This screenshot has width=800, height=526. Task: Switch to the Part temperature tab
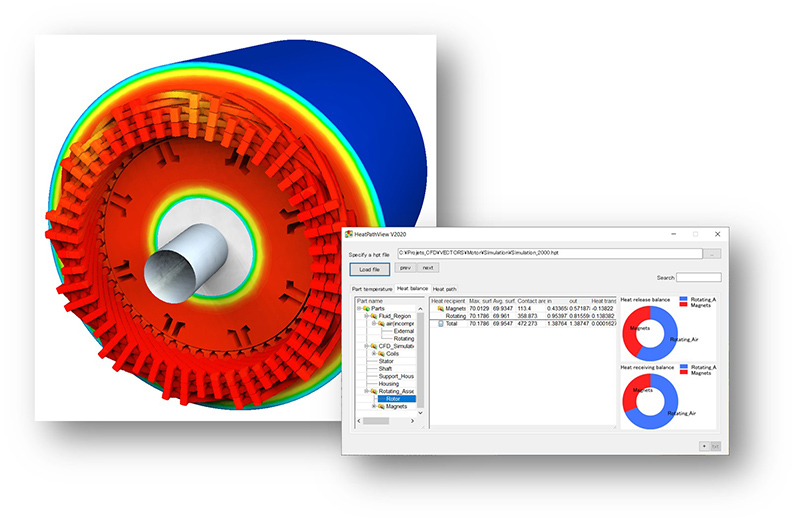(370, 289)
